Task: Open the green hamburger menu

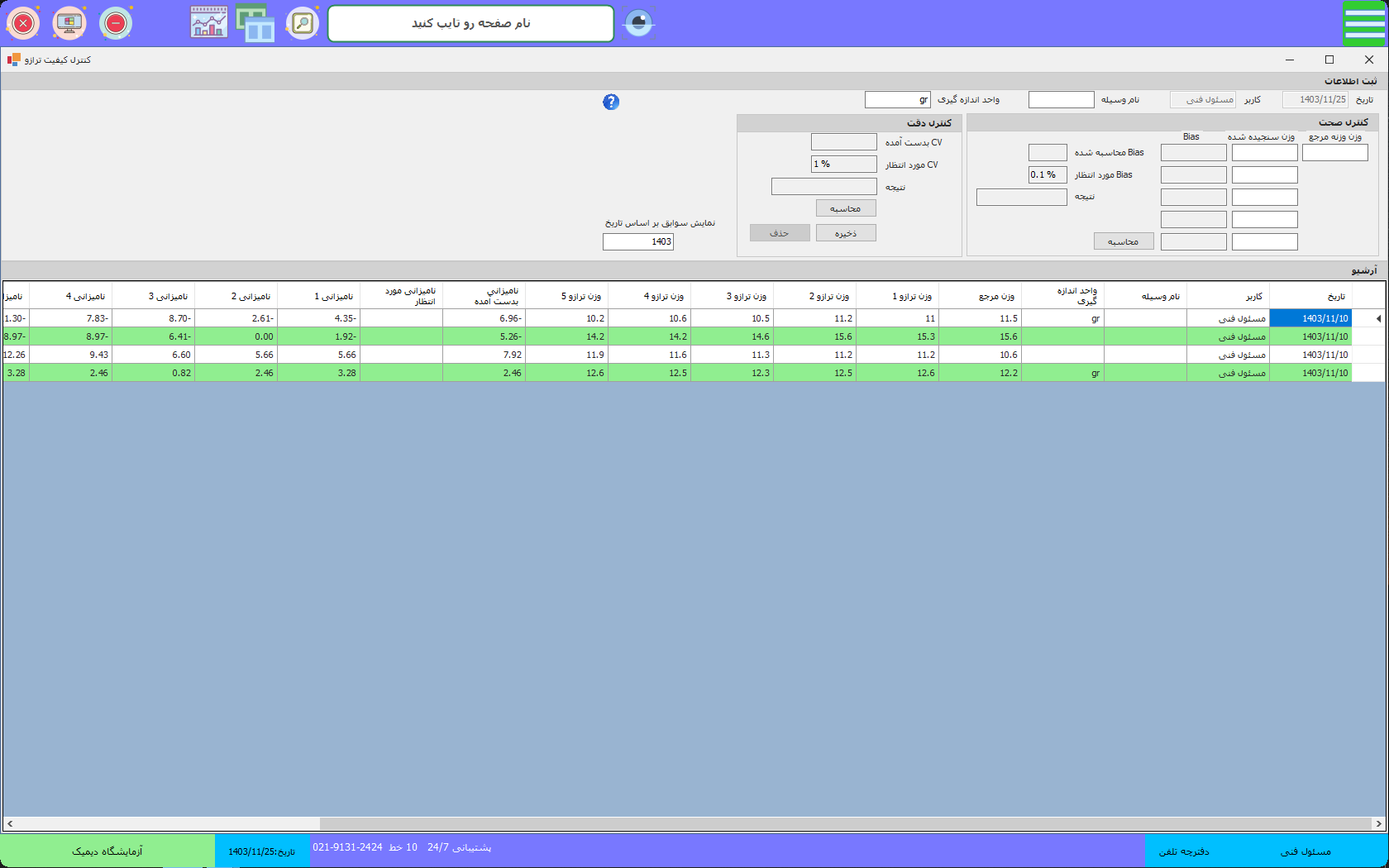Action: (1364, 23)
